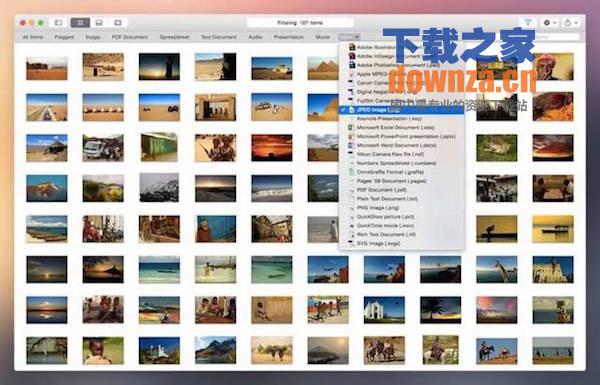
Task: Select the Movie filter tab
Action: coord(323,37)
